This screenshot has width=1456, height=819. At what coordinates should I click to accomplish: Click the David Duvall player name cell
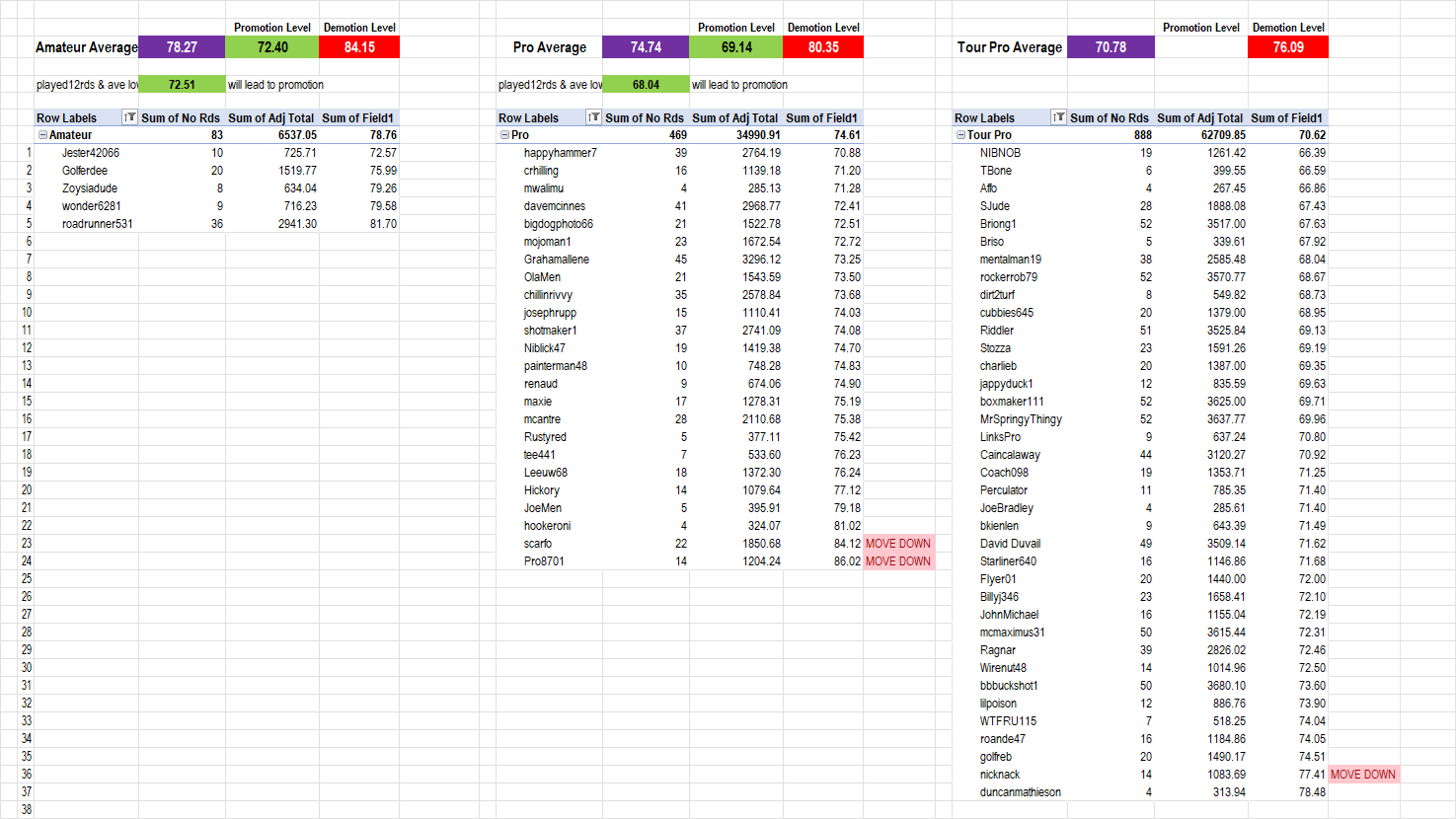point(1010,544)
